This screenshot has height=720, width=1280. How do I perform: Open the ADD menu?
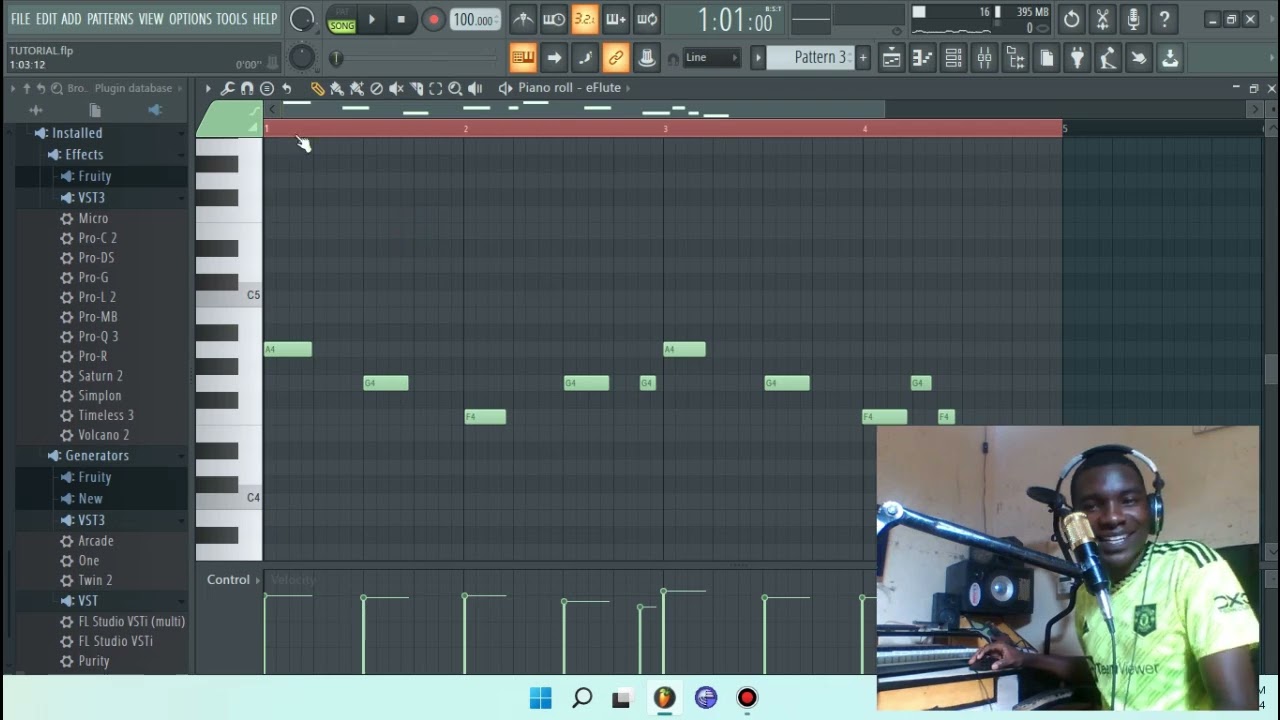(71, 19)
